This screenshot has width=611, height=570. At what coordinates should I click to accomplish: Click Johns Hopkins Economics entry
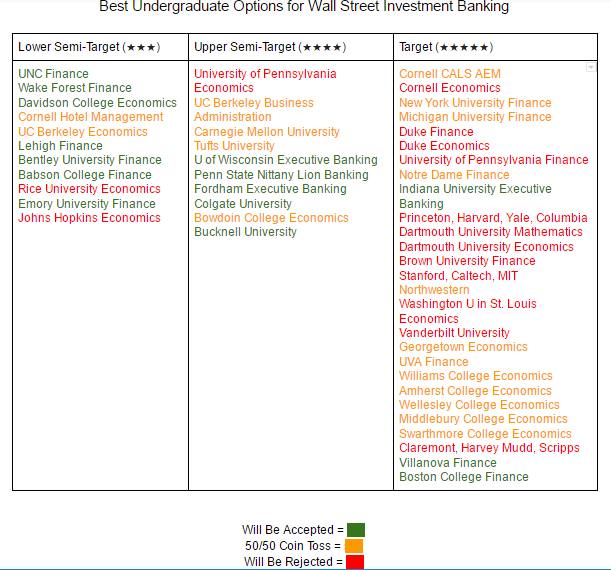point(89,218)
